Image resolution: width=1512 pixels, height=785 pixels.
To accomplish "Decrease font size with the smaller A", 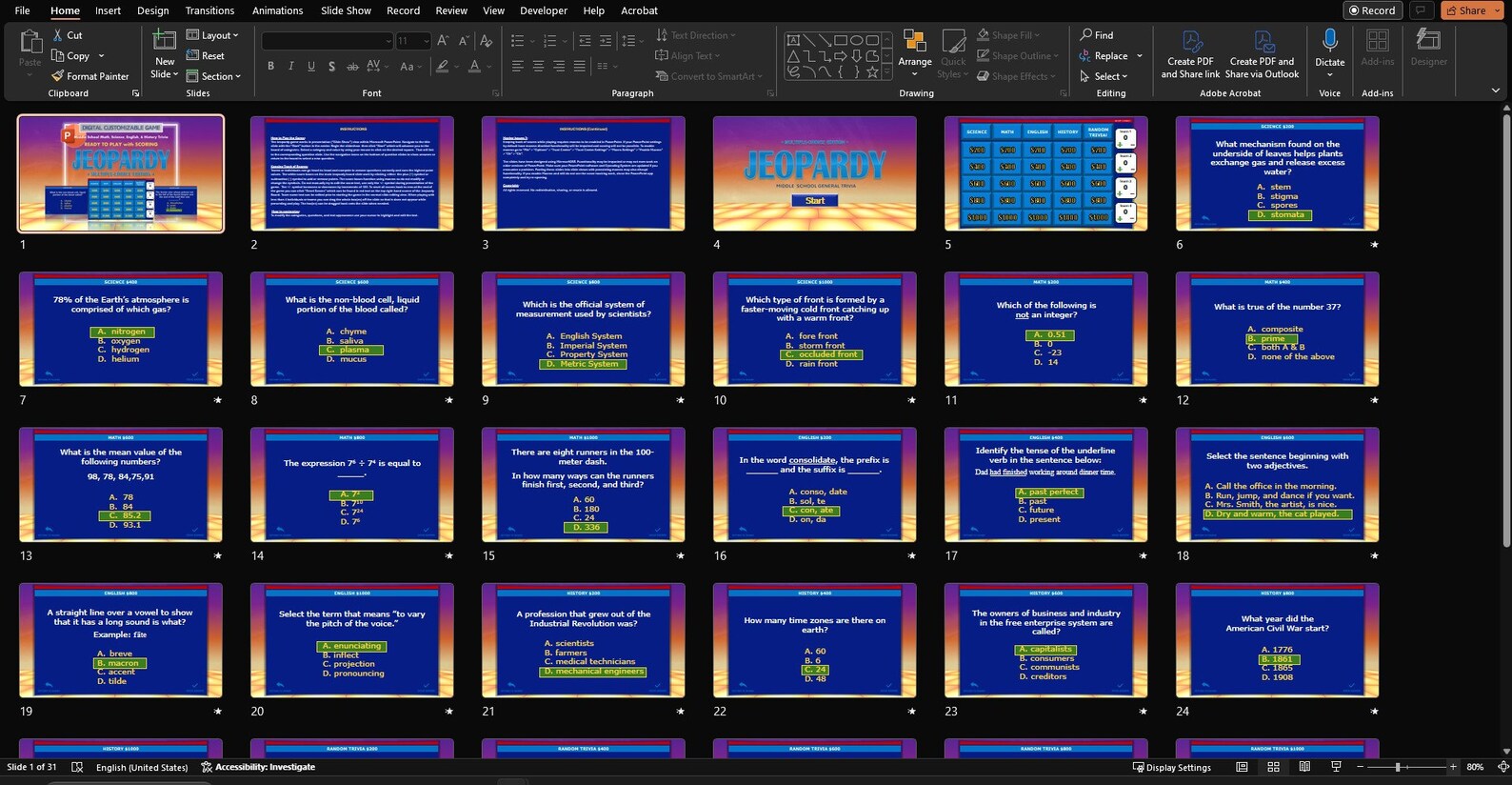I will pos(464,41).
